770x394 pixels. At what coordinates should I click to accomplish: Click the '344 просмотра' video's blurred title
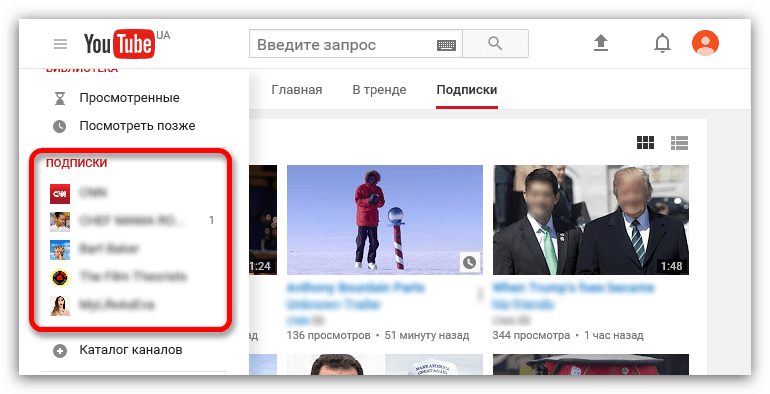(x=574, y=296)
